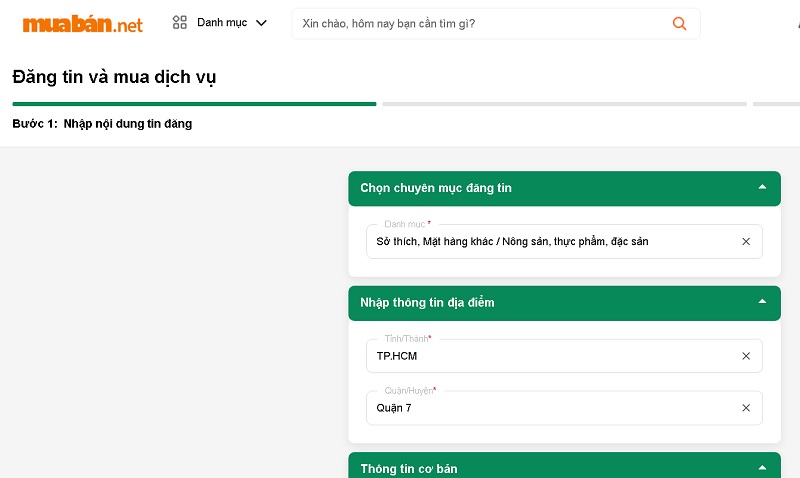Viewport: 800px width, 478px height.
Task: Type in the search box placeholder
Action: [x=480, y=23]
